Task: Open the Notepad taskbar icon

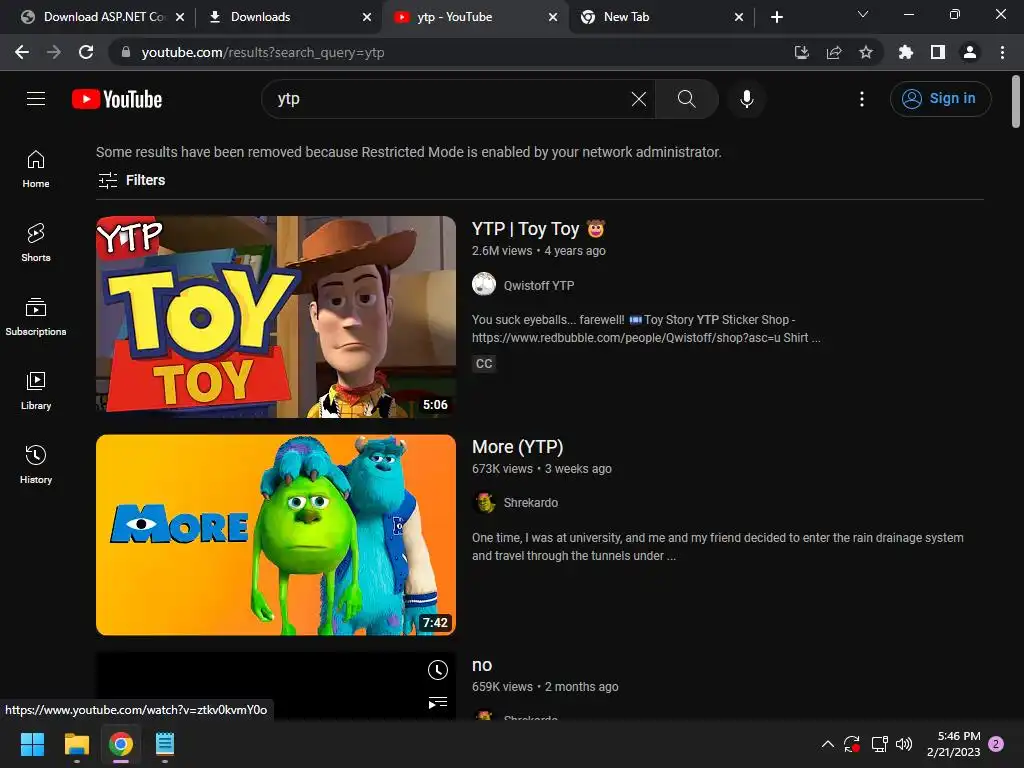Action: [165, 744]
